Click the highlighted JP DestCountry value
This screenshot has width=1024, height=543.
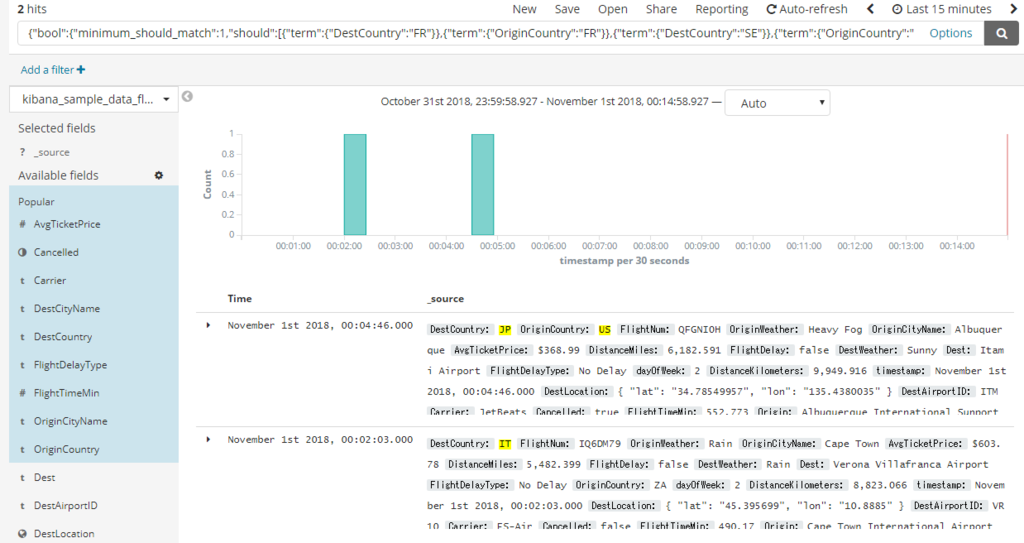[505, 330]
